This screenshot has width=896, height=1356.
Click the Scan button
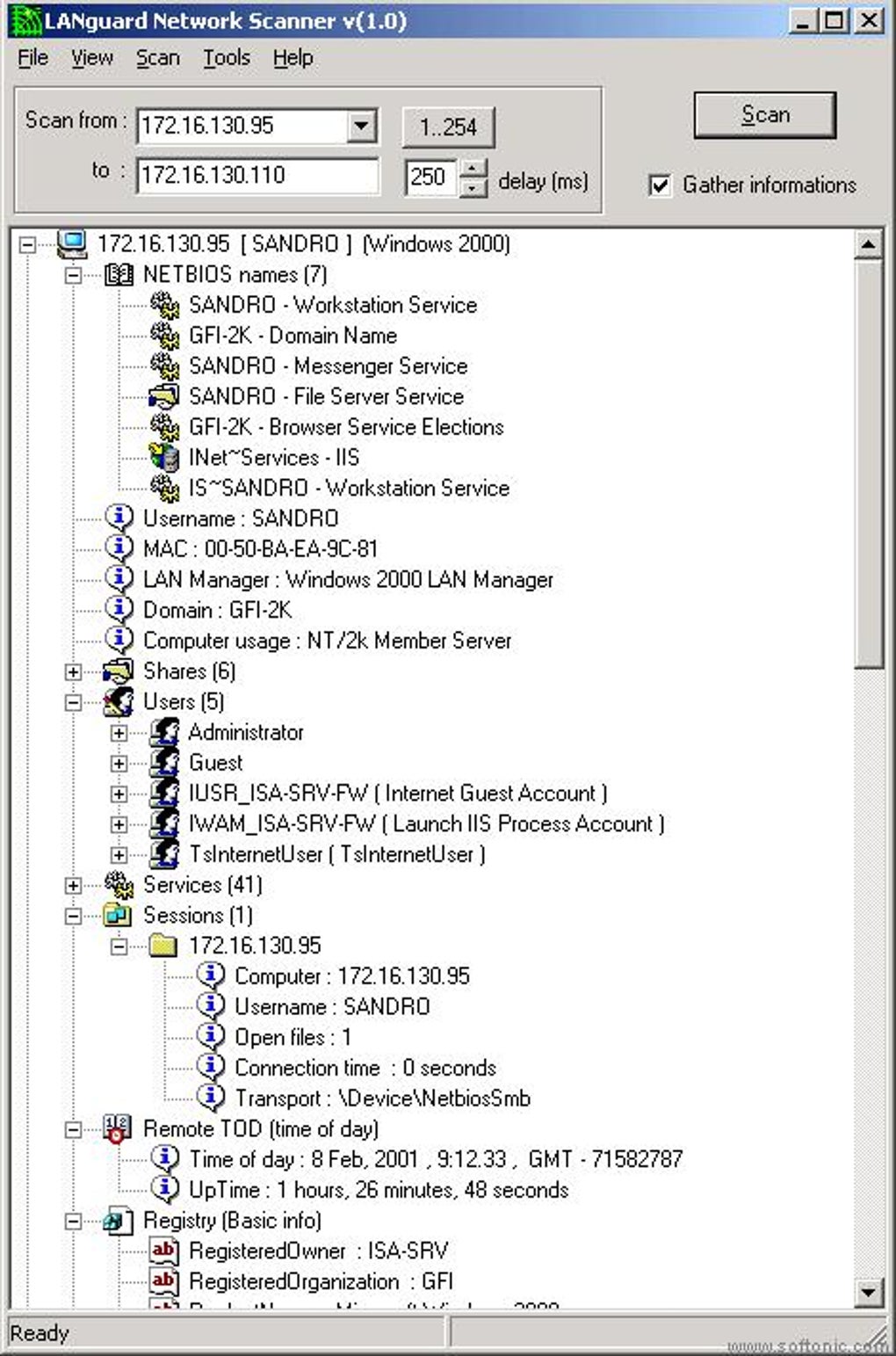pos(765,115)
